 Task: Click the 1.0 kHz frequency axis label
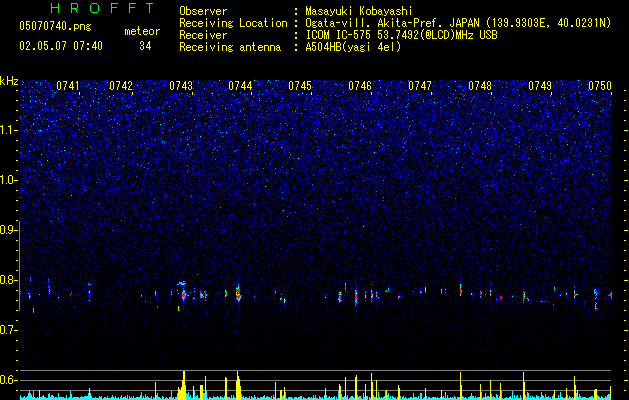(9, 180)
